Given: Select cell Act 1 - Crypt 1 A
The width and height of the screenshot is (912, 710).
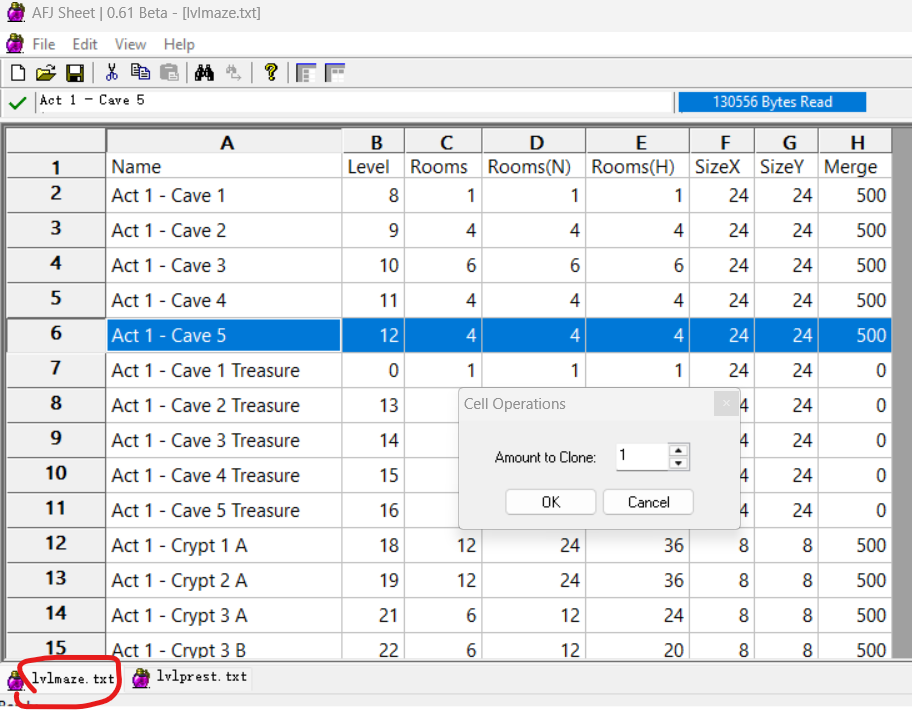Looking at the screenshot, I should [225, 545].
